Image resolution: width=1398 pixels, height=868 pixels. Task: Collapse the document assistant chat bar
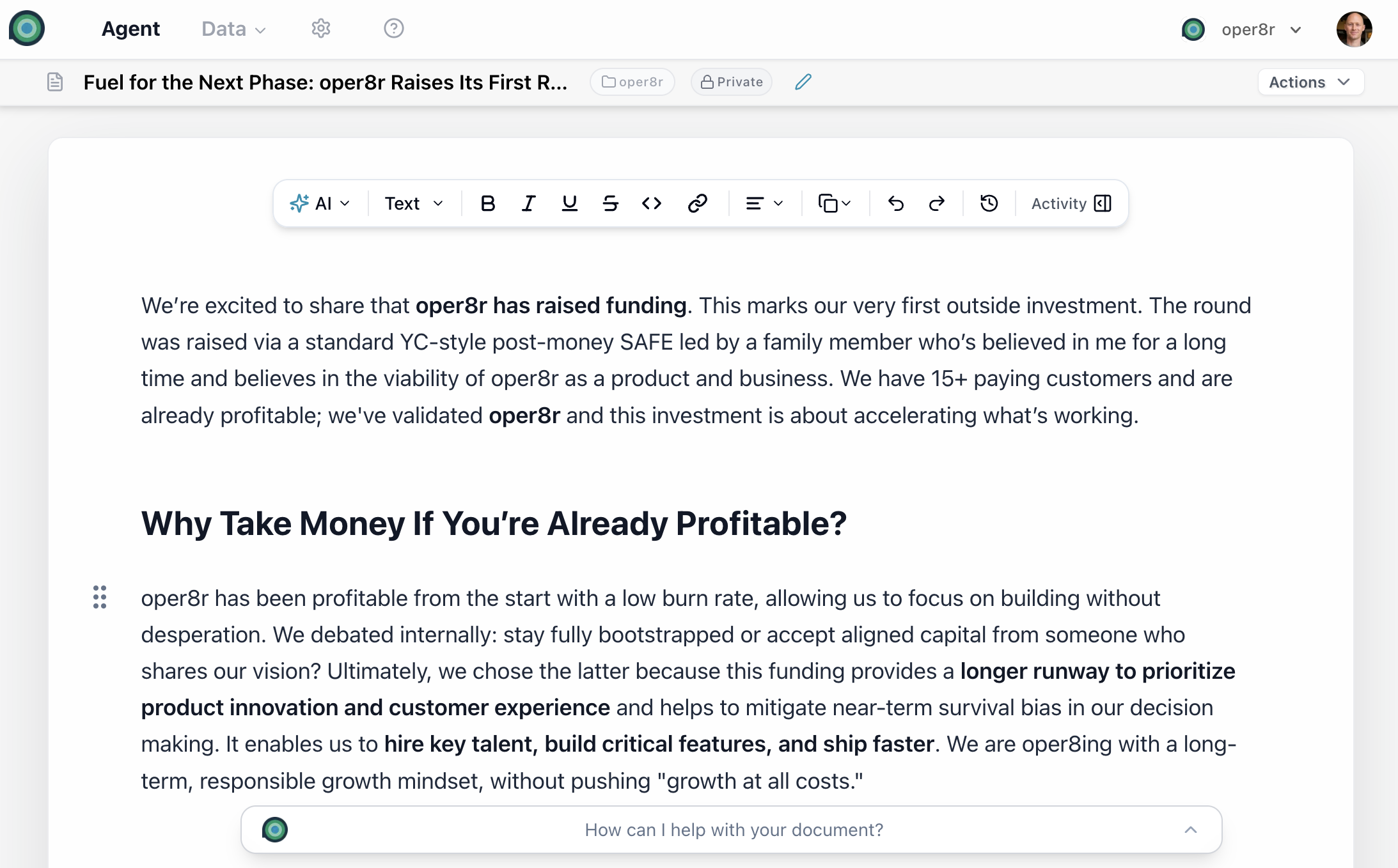click(x=1191, y=829)
